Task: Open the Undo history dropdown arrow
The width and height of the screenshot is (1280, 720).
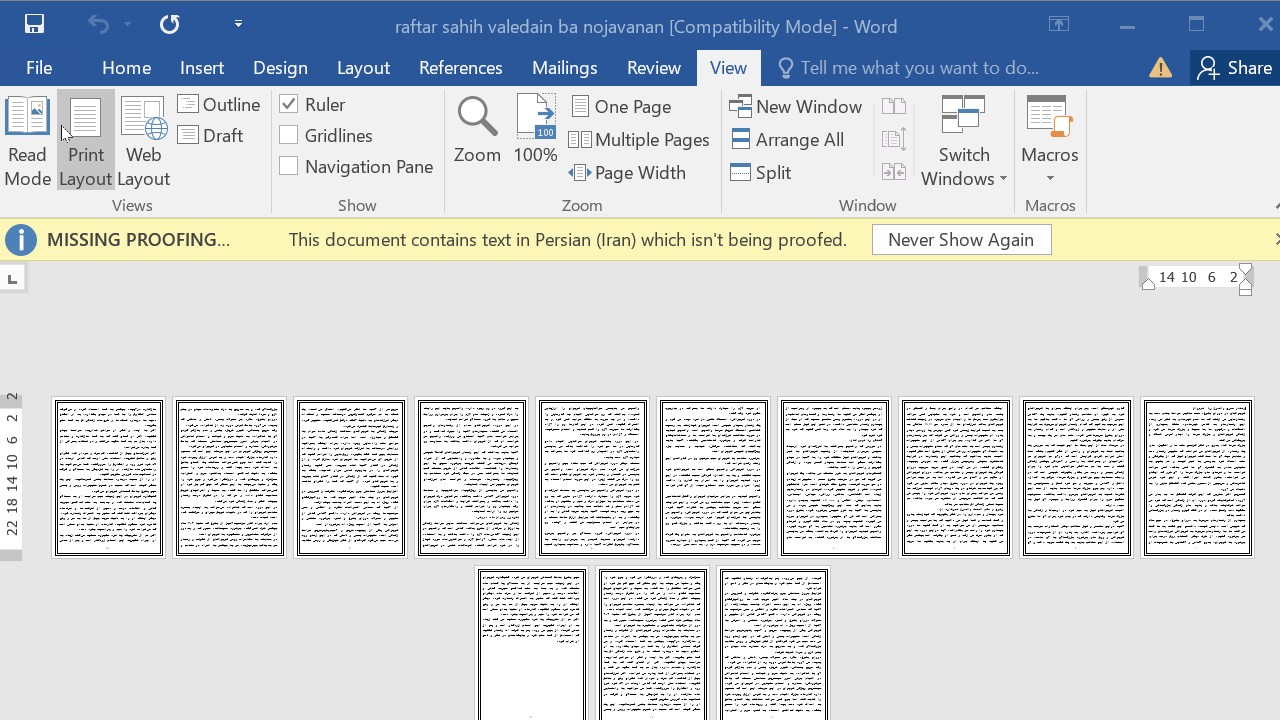Action: coord(127,24)
